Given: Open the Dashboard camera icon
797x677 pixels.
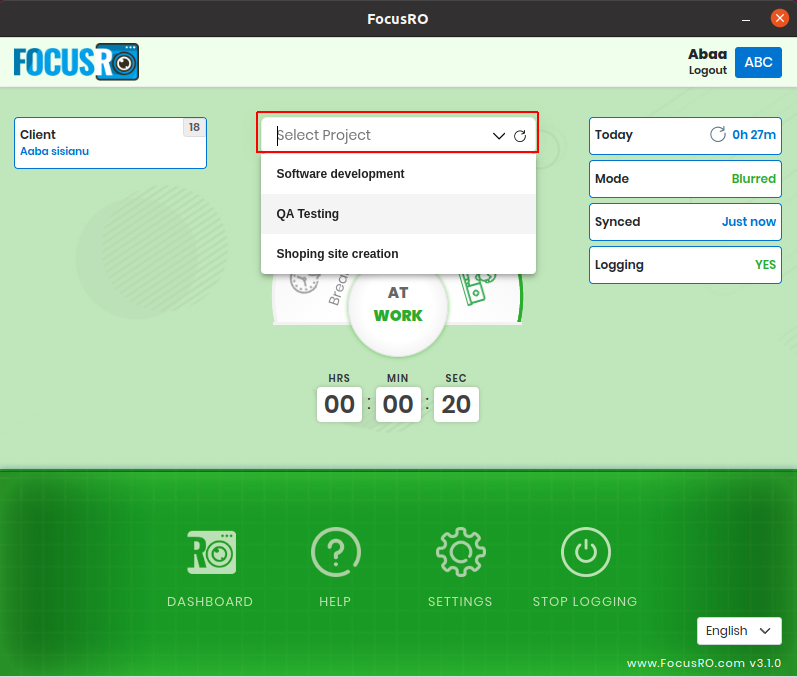Looking at the screenshot, I should [211, 552].
